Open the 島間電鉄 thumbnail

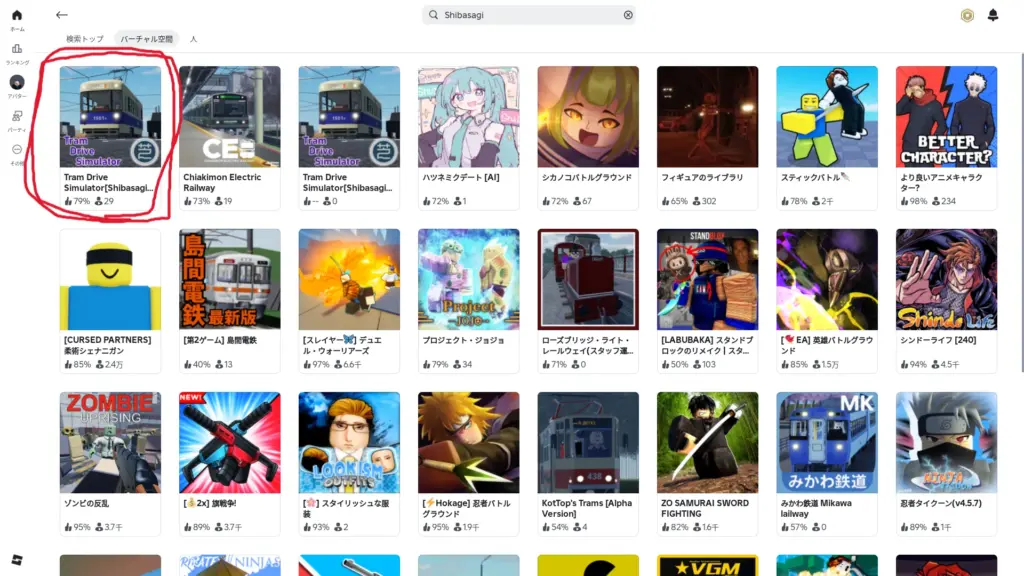tap(230, 280)
